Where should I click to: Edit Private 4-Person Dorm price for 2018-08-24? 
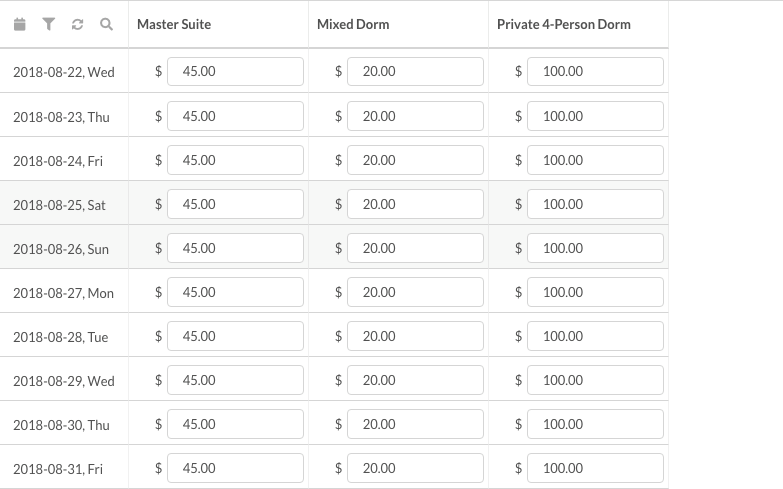point(595,160)
